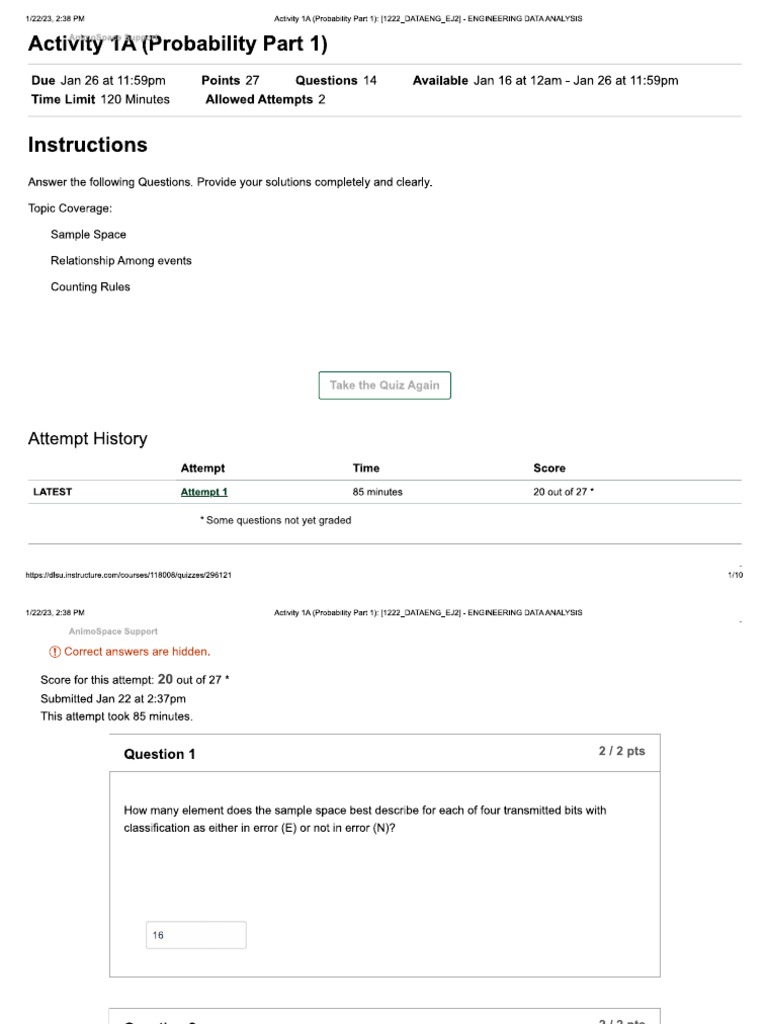Click the Take the Quiz Again button

coord(385,385)
